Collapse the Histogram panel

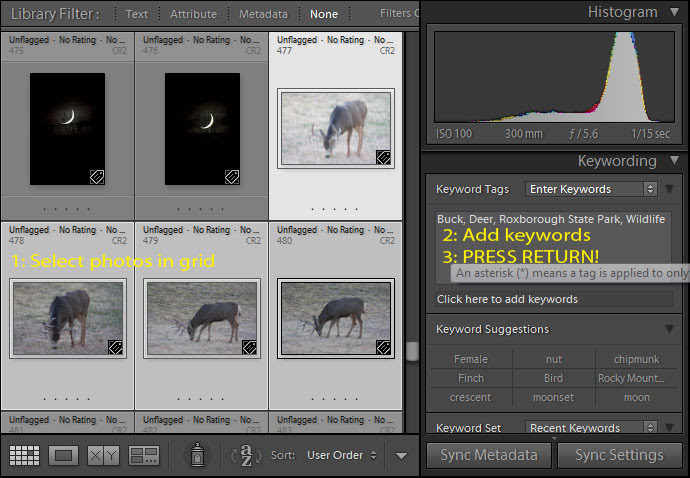pos(674,12)
